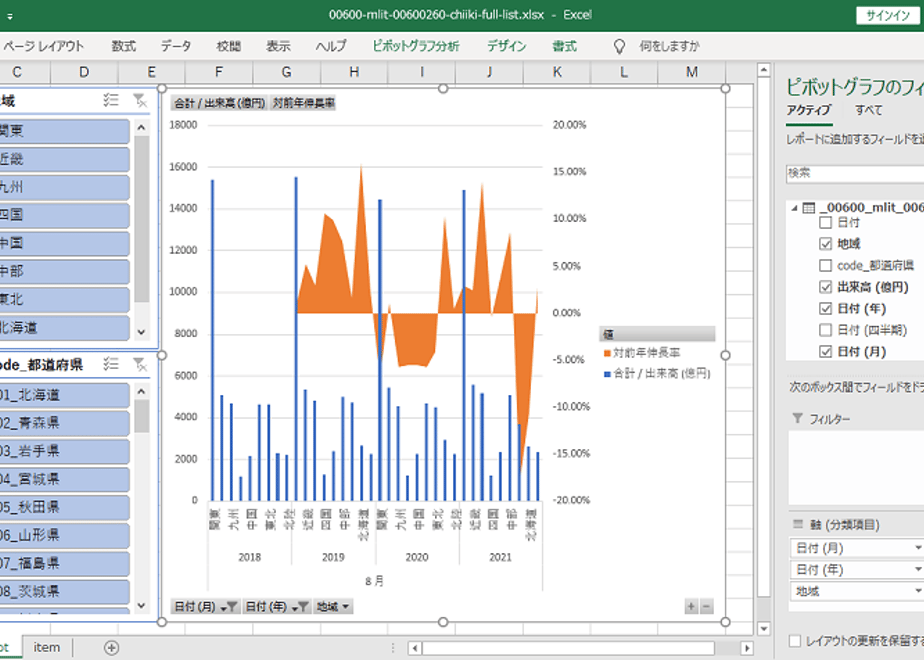Click code_都道府県 slicer vertical scrollbar thumb
924x660 pixels.
click(x=141, y=415)
